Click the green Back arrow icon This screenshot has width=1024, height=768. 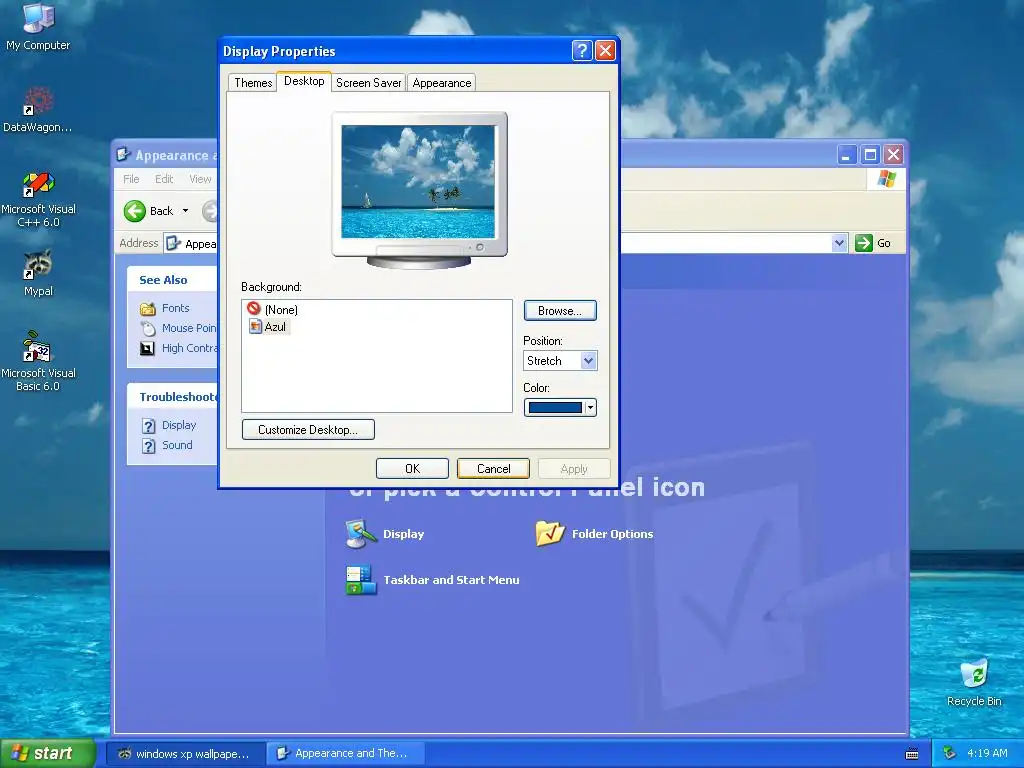135,211
